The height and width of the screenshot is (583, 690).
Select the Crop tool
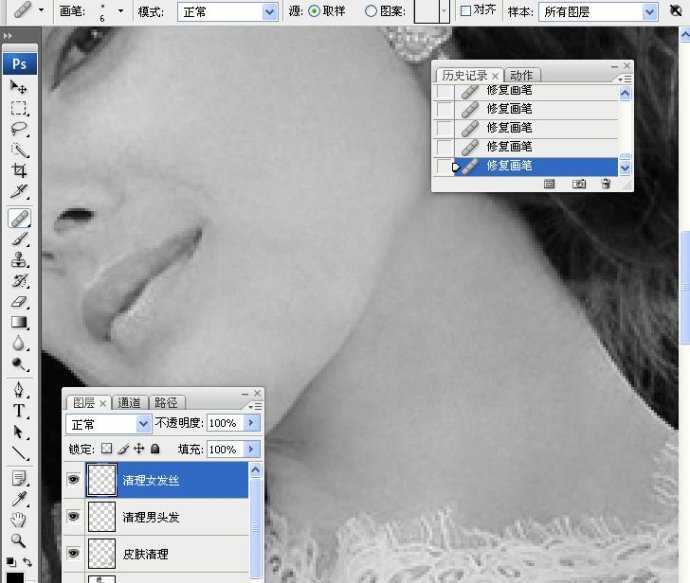pos(18,171)
